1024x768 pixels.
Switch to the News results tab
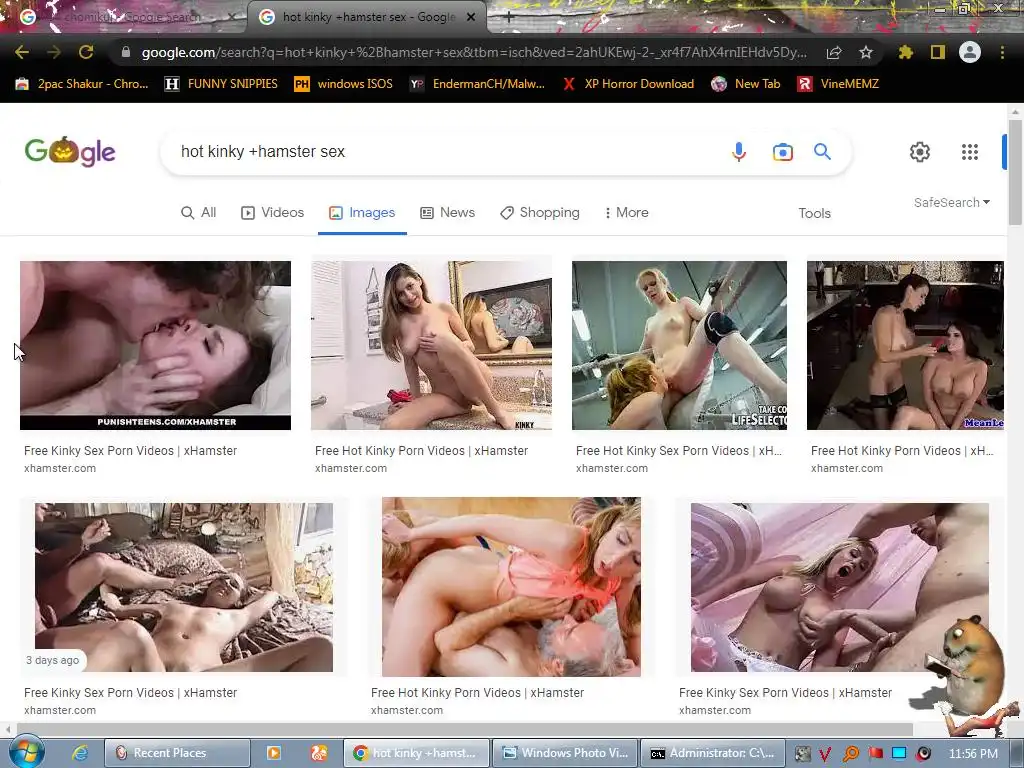(447, 212)
